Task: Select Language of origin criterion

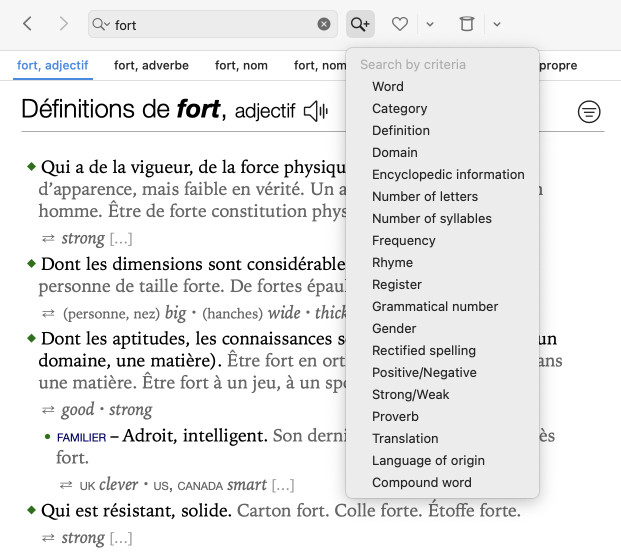Action: pos(428,460)
